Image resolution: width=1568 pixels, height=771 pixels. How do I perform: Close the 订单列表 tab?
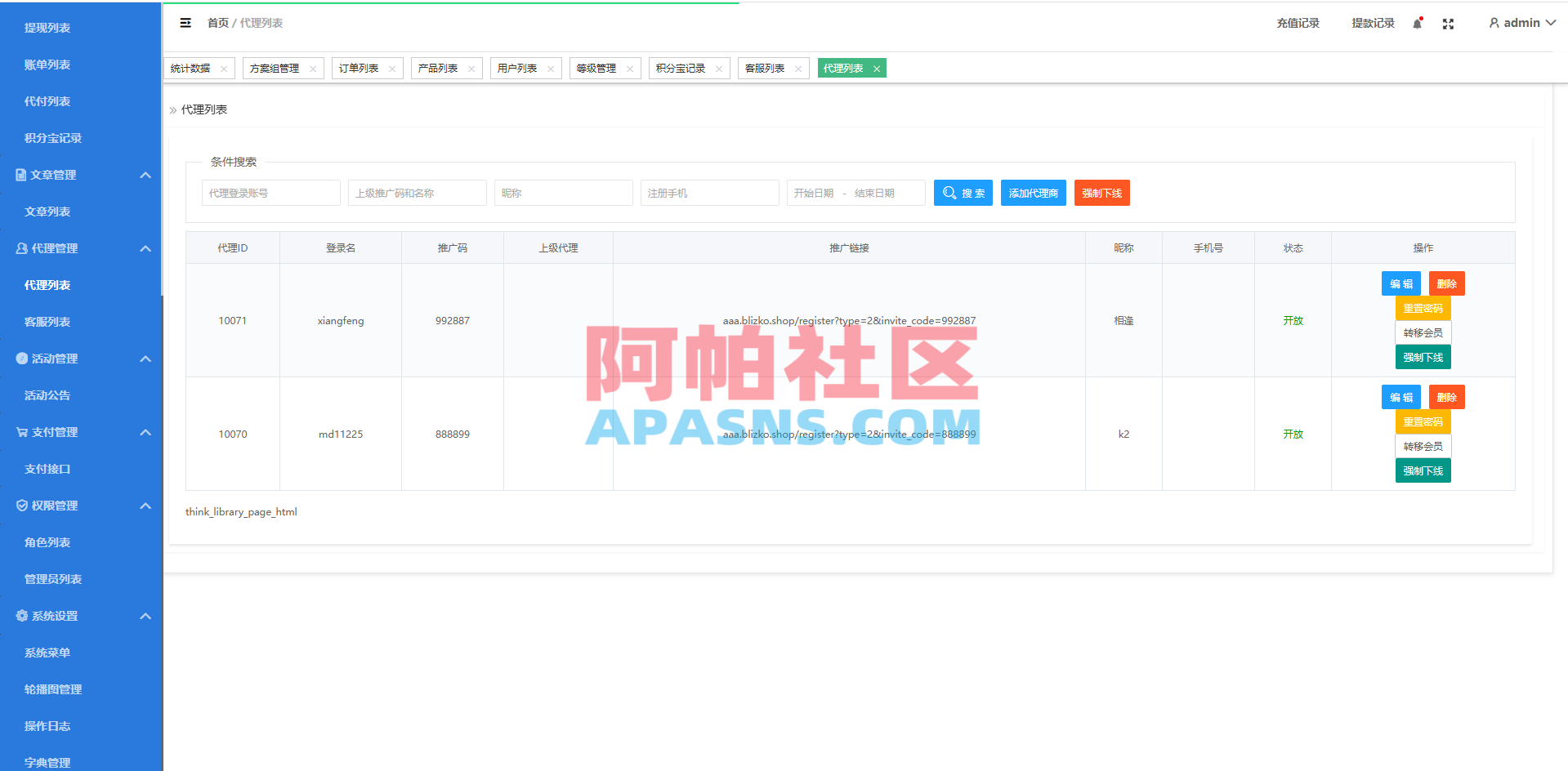click(392, 69)
